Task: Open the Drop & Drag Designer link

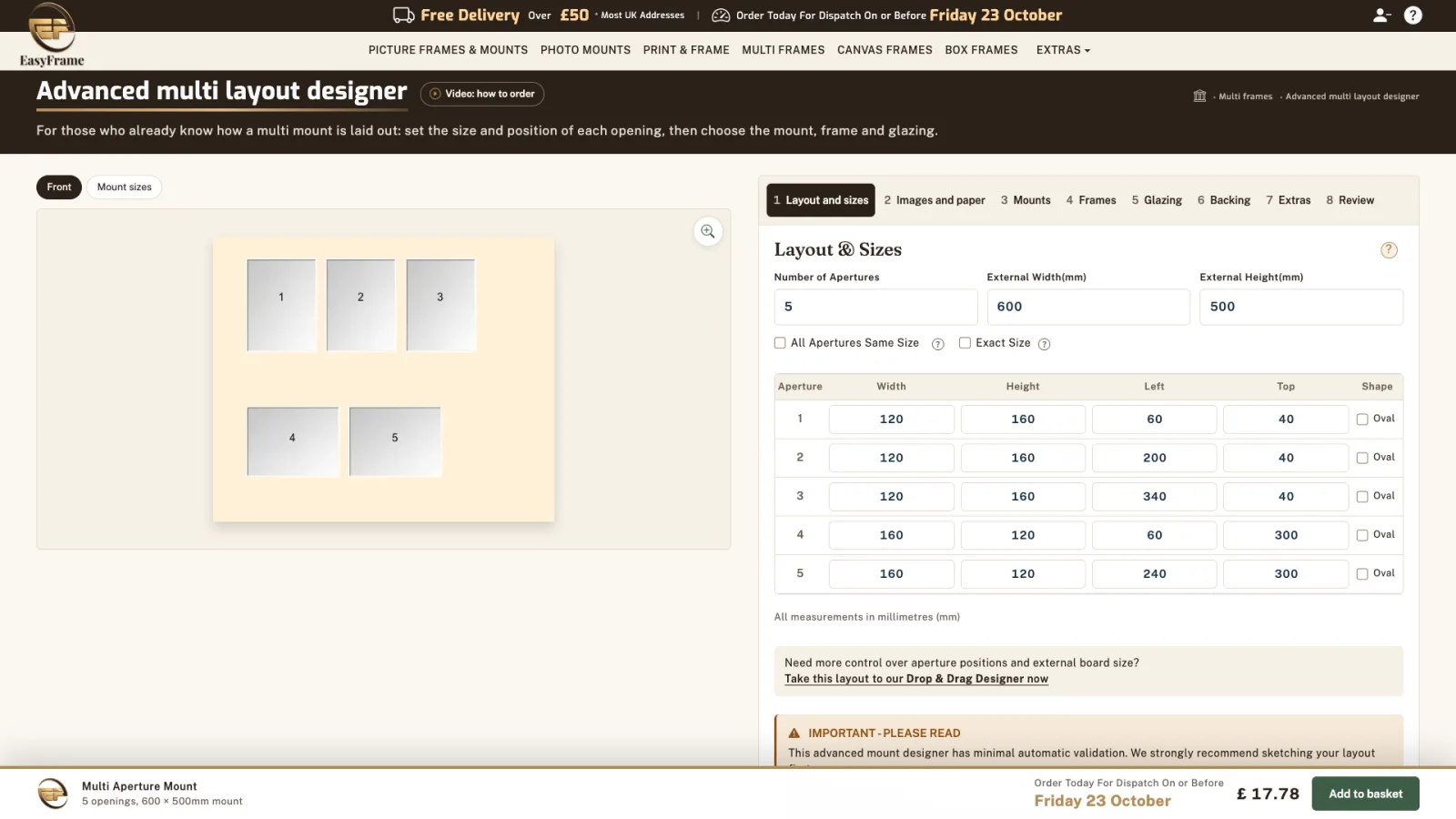Action: (x=916, y=679)
